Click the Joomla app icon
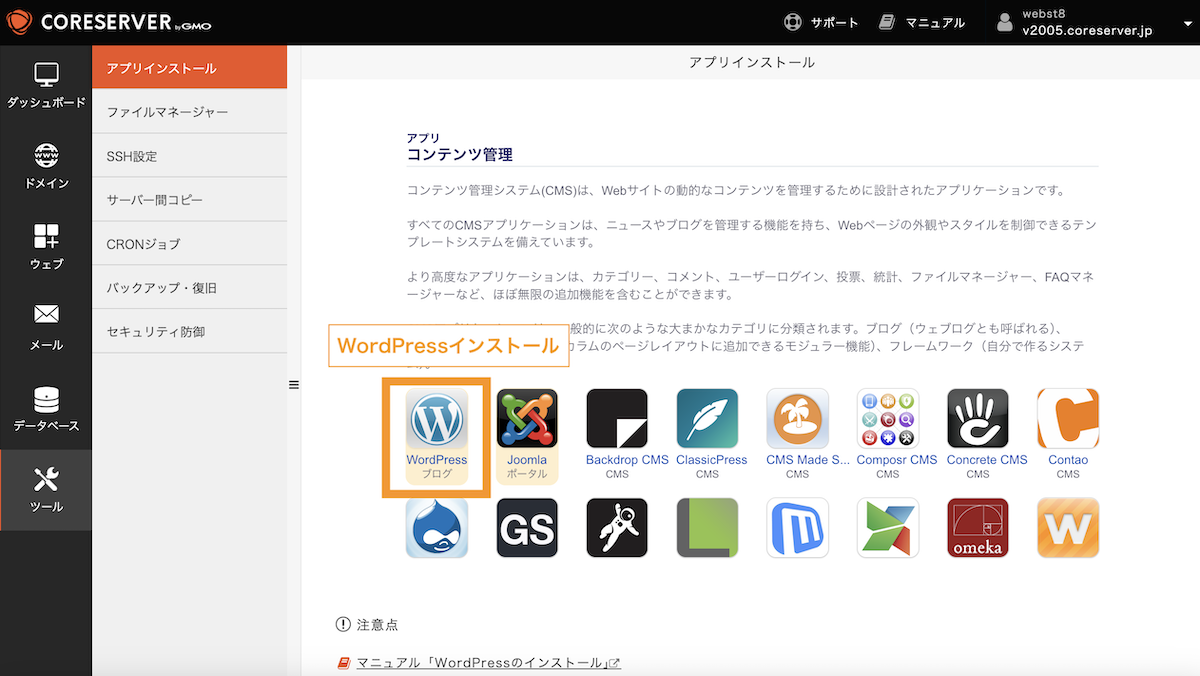This screenshot has width=1200, height=676. [x=527, y=419]
